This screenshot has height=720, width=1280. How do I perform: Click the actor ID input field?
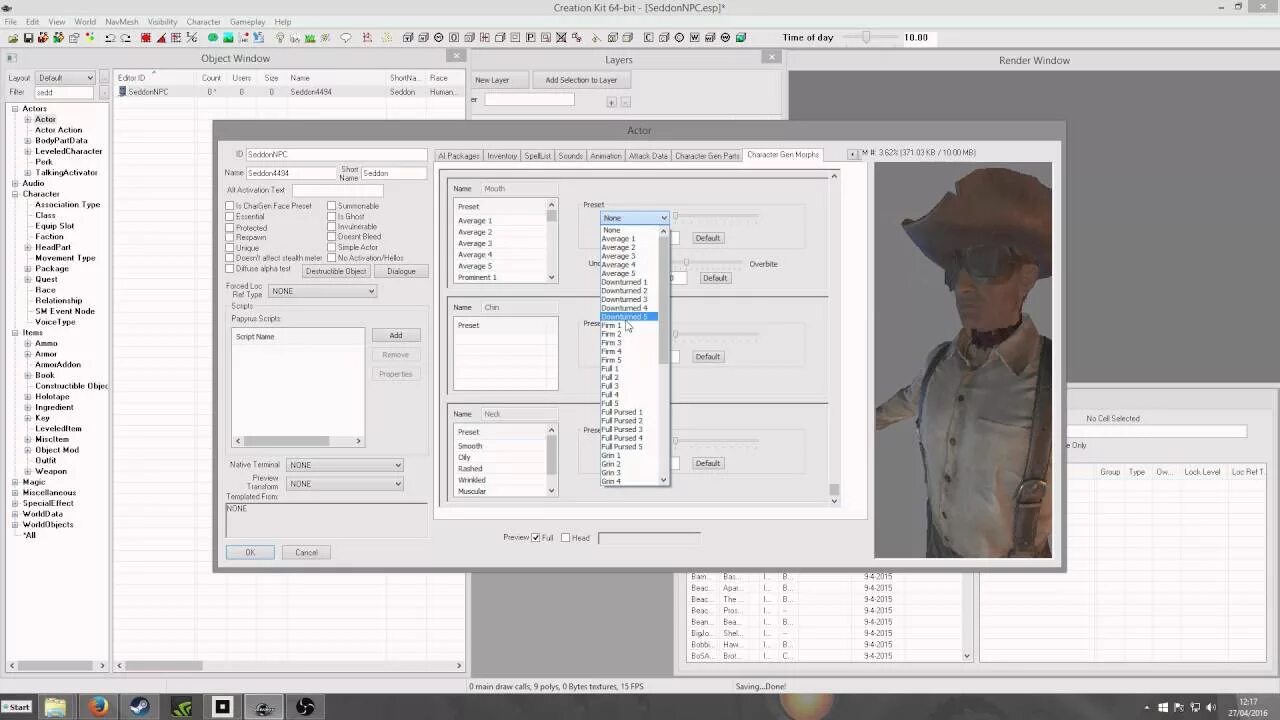[x=336, y=155]
